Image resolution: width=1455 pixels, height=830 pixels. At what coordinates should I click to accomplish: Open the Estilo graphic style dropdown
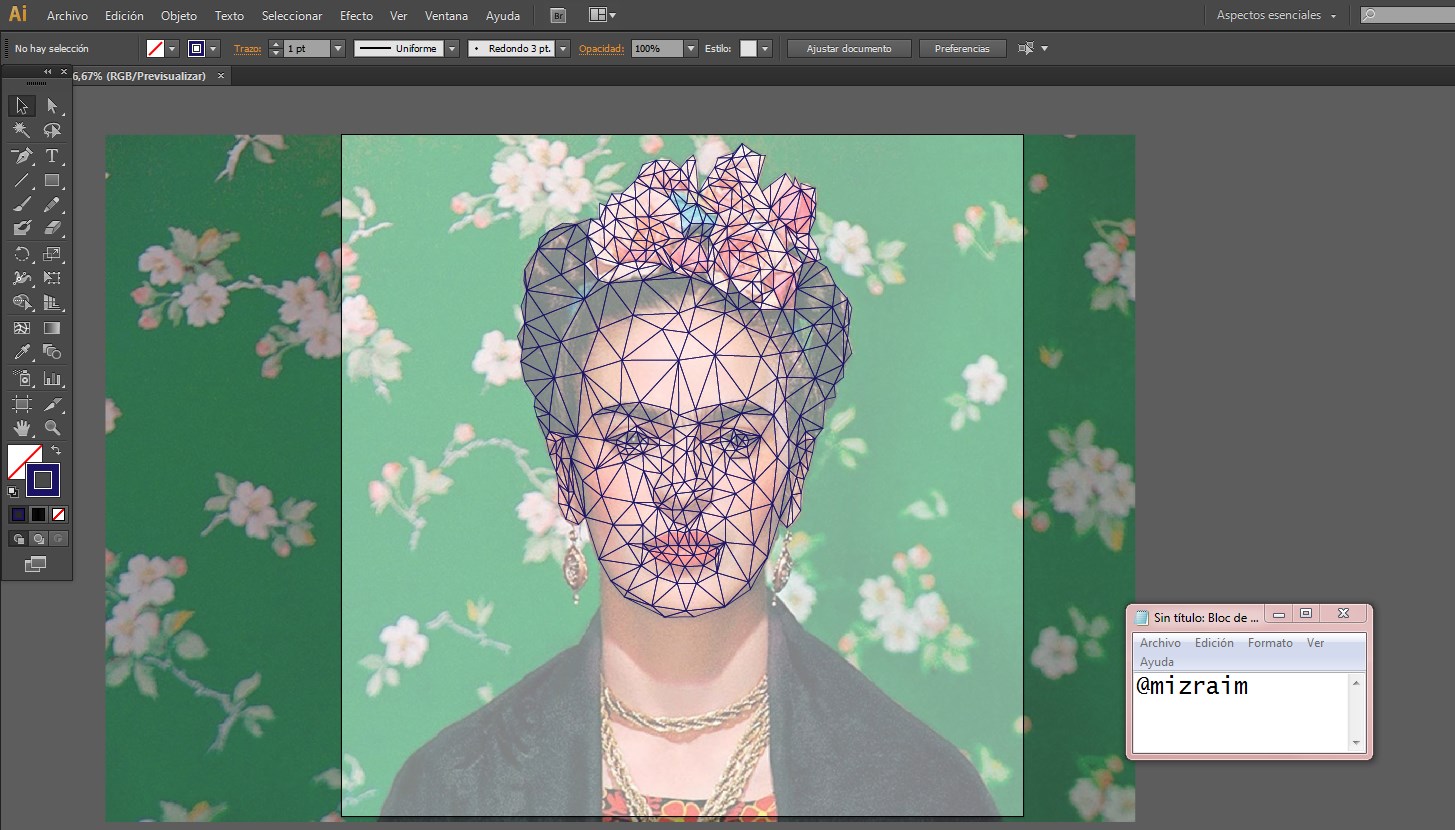(765, 48)
